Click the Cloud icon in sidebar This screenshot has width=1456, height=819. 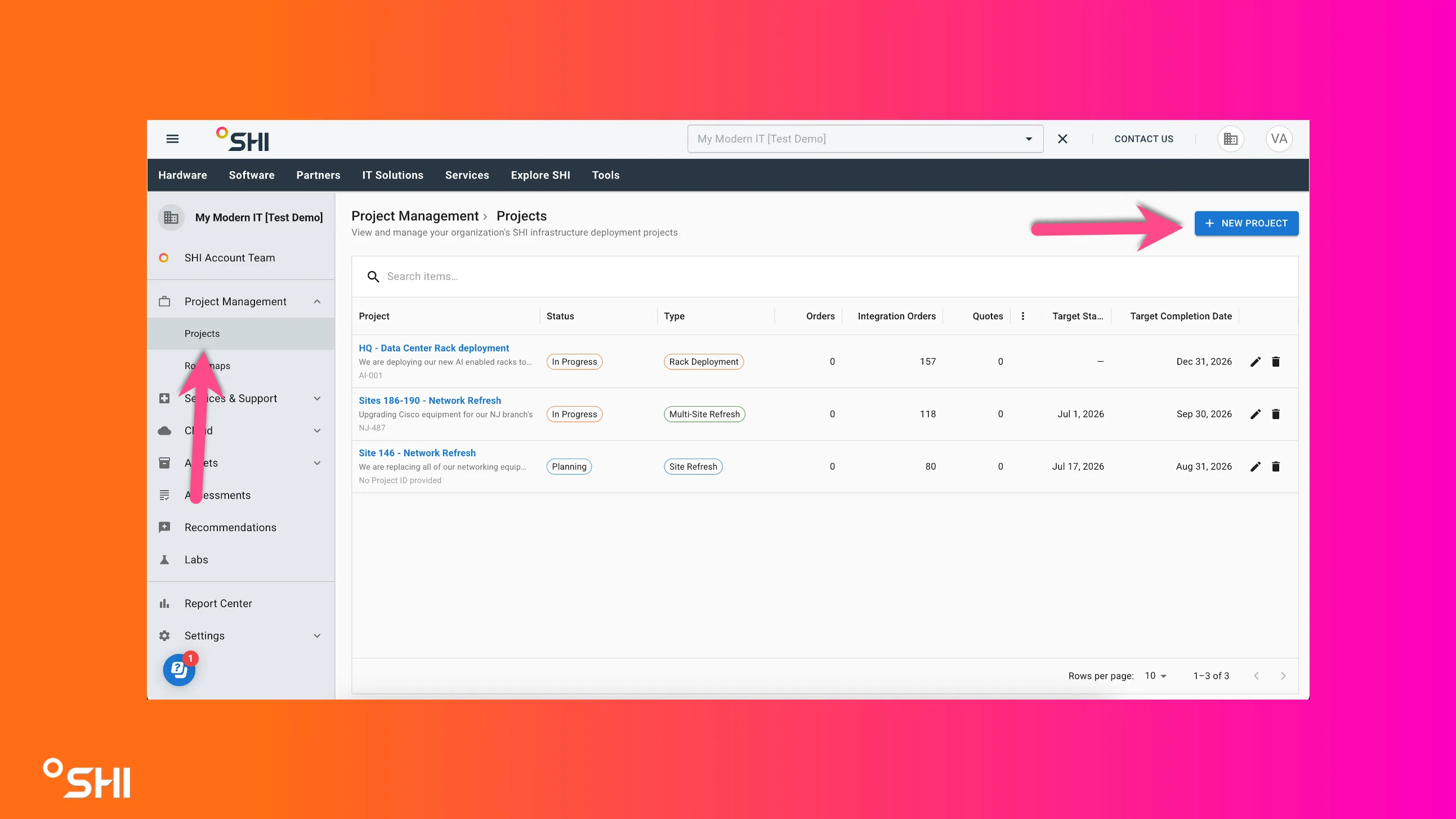click(164, 430)
